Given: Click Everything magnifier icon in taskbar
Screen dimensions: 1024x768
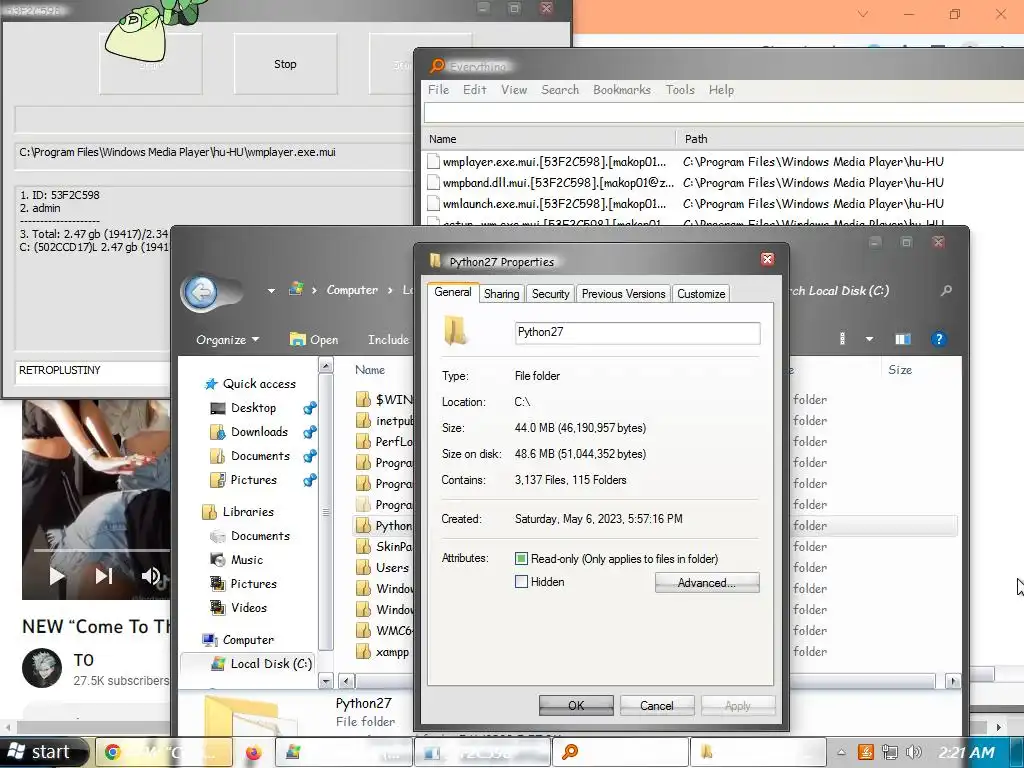Looking at the screenshot, I should click(x=570, y=752).
